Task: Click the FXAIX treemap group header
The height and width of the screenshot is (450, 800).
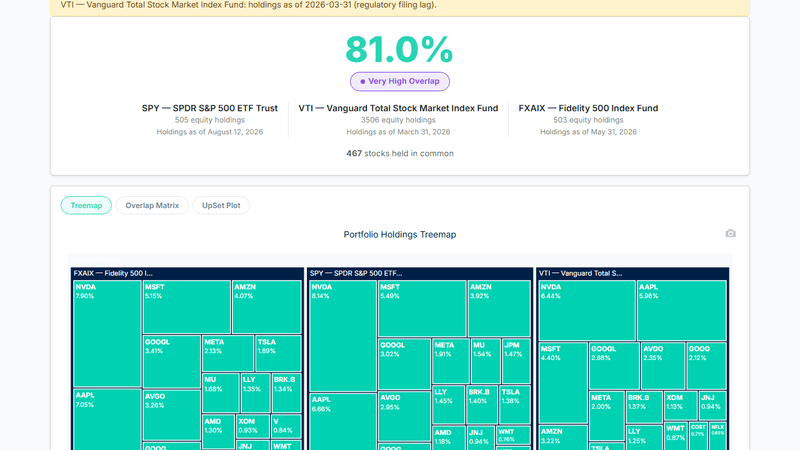Action: pyautogui.click(x=187, y=273)
